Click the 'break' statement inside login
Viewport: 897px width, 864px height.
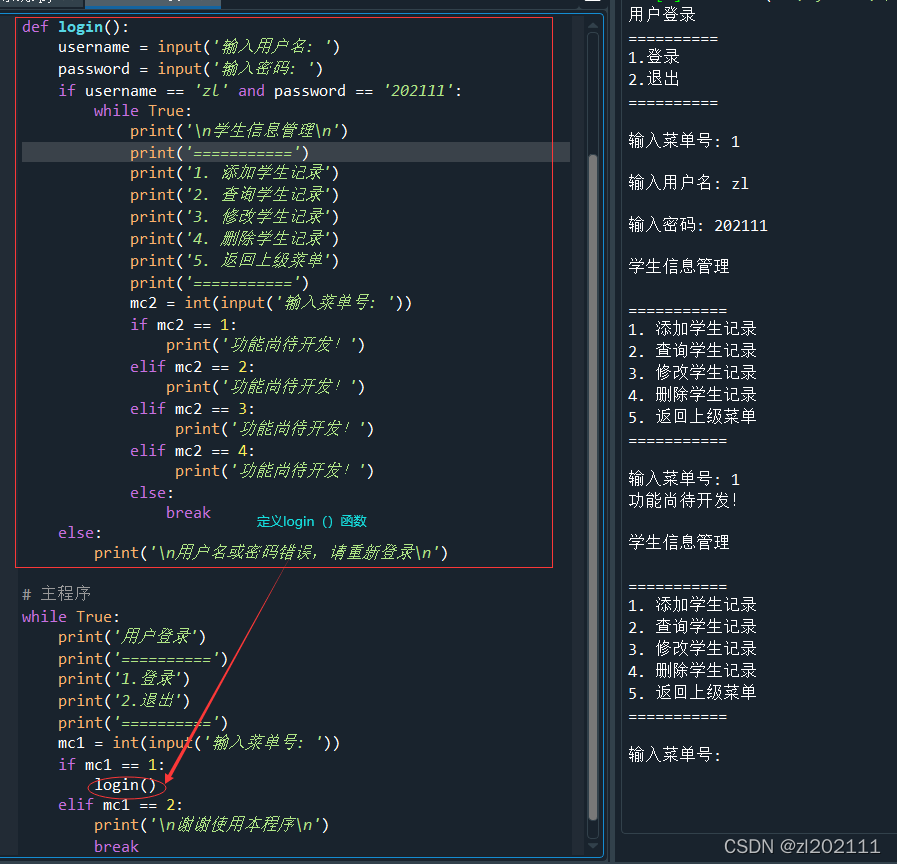pos(188,513)
